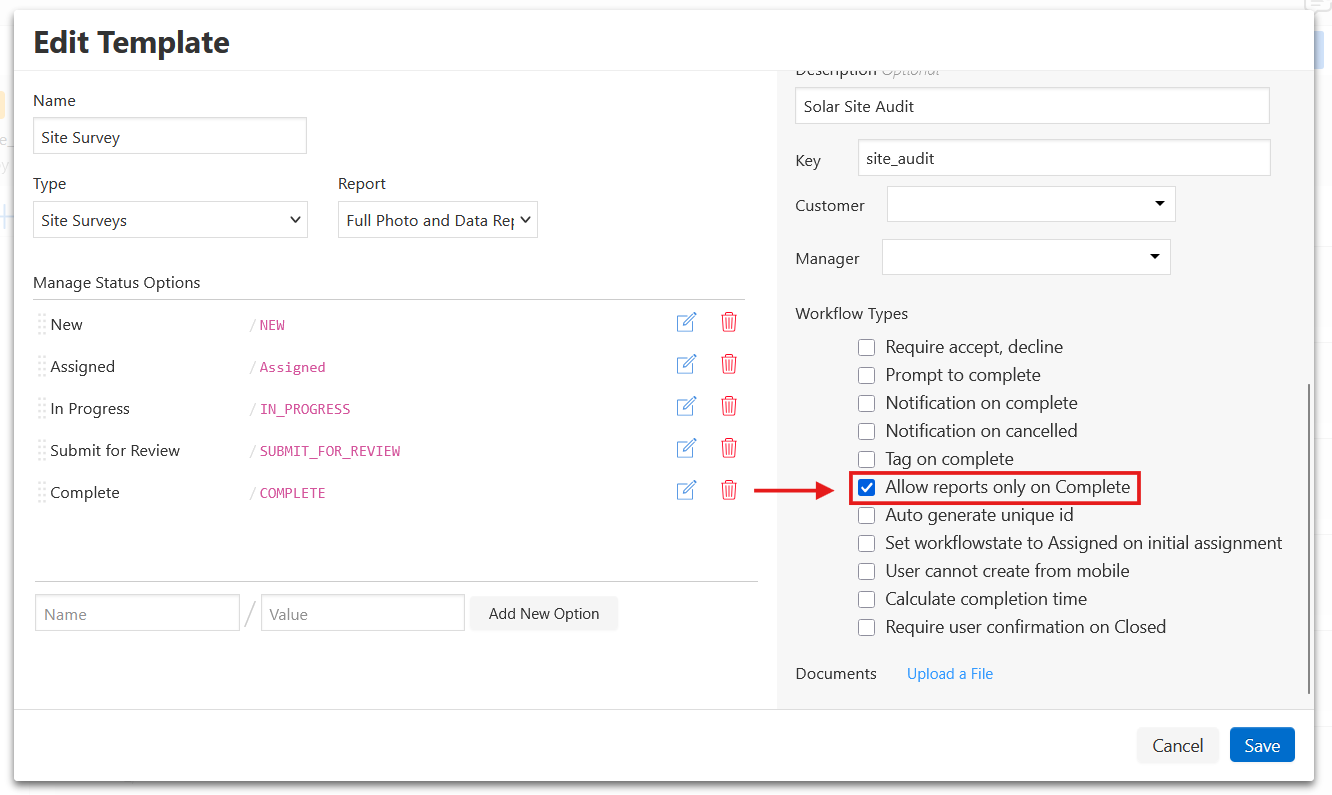Expand the Report dropdown
This screenshot has width=1332, height=795.
[437, 220]
